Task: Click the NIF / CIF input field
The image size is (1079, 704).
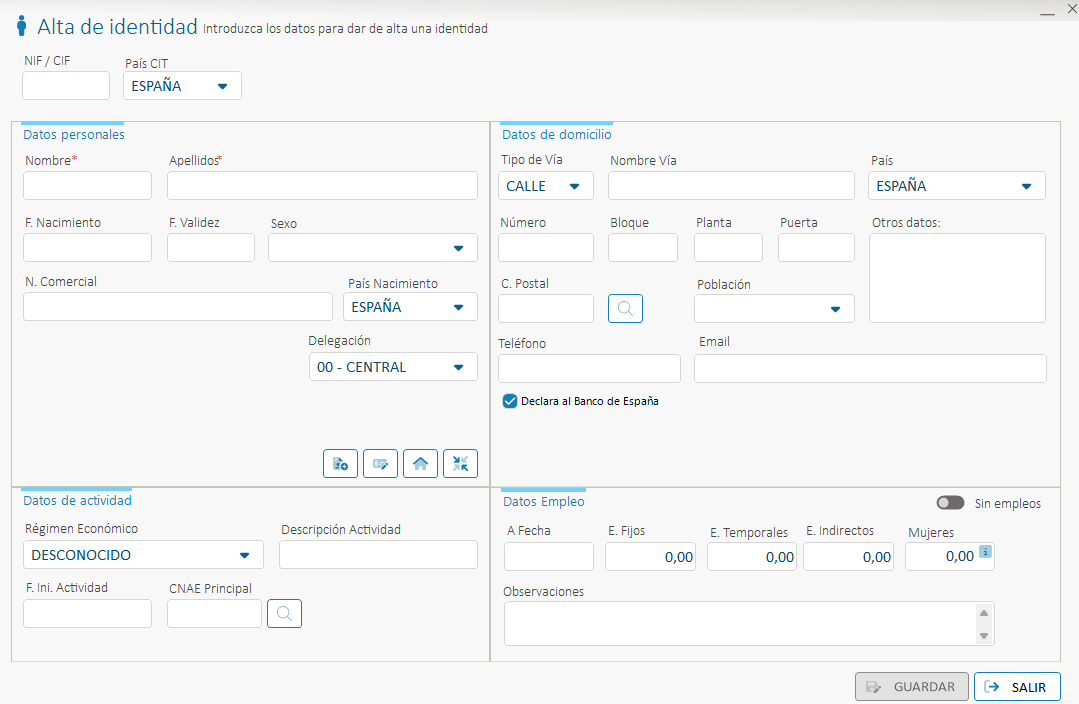Action: tap(66, 86)
